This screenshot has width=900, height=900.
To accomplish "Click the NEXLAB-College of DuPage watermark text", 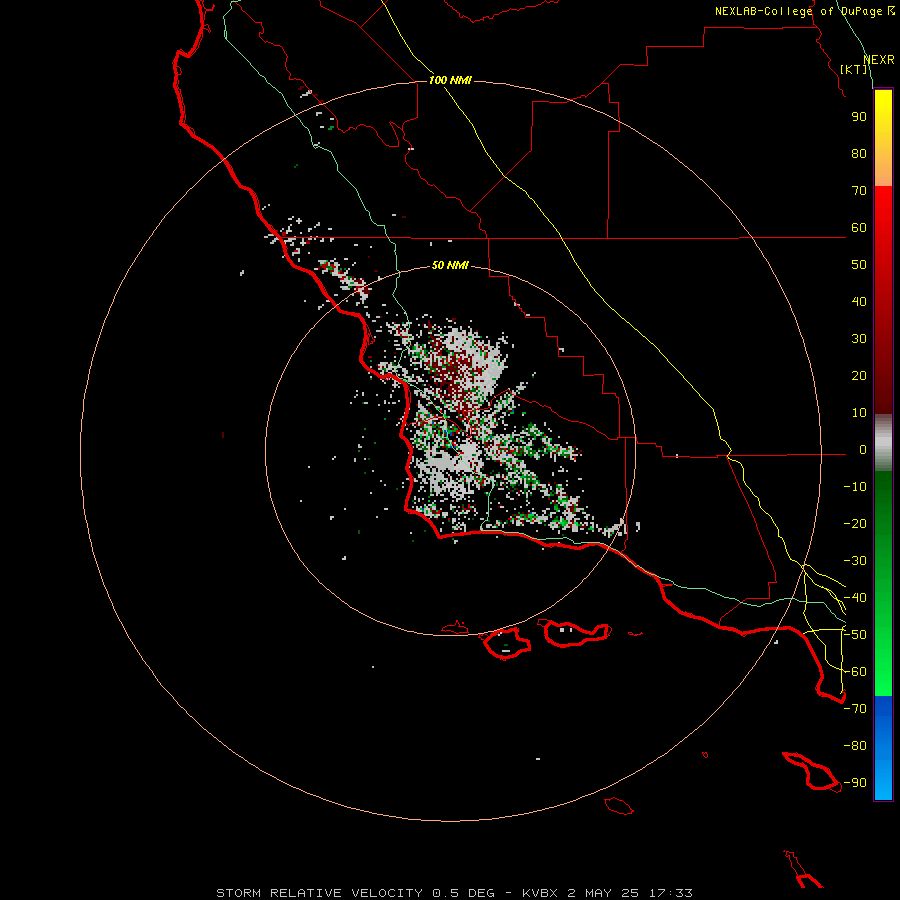I will click(x=804, y=11).
